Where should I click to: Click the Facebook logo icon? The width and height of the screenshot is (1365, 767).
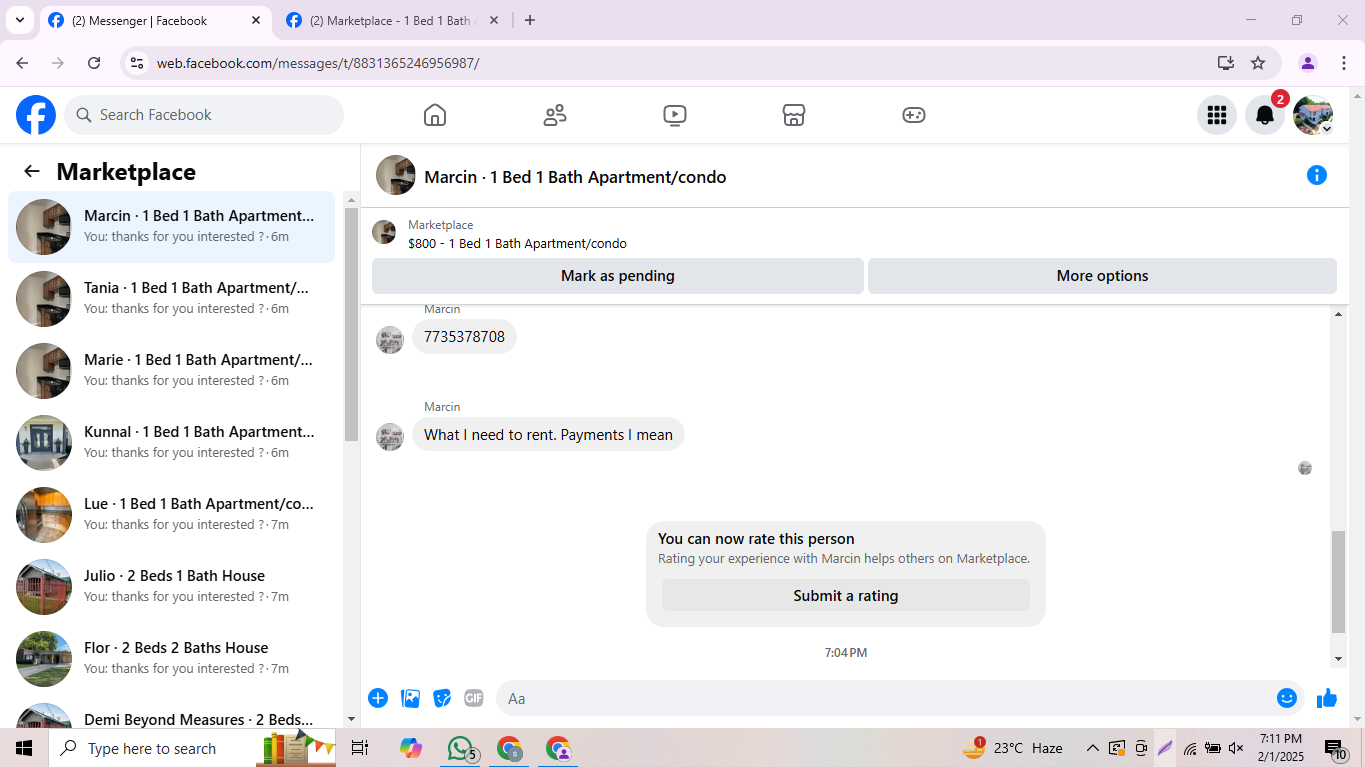coord(36,115)
